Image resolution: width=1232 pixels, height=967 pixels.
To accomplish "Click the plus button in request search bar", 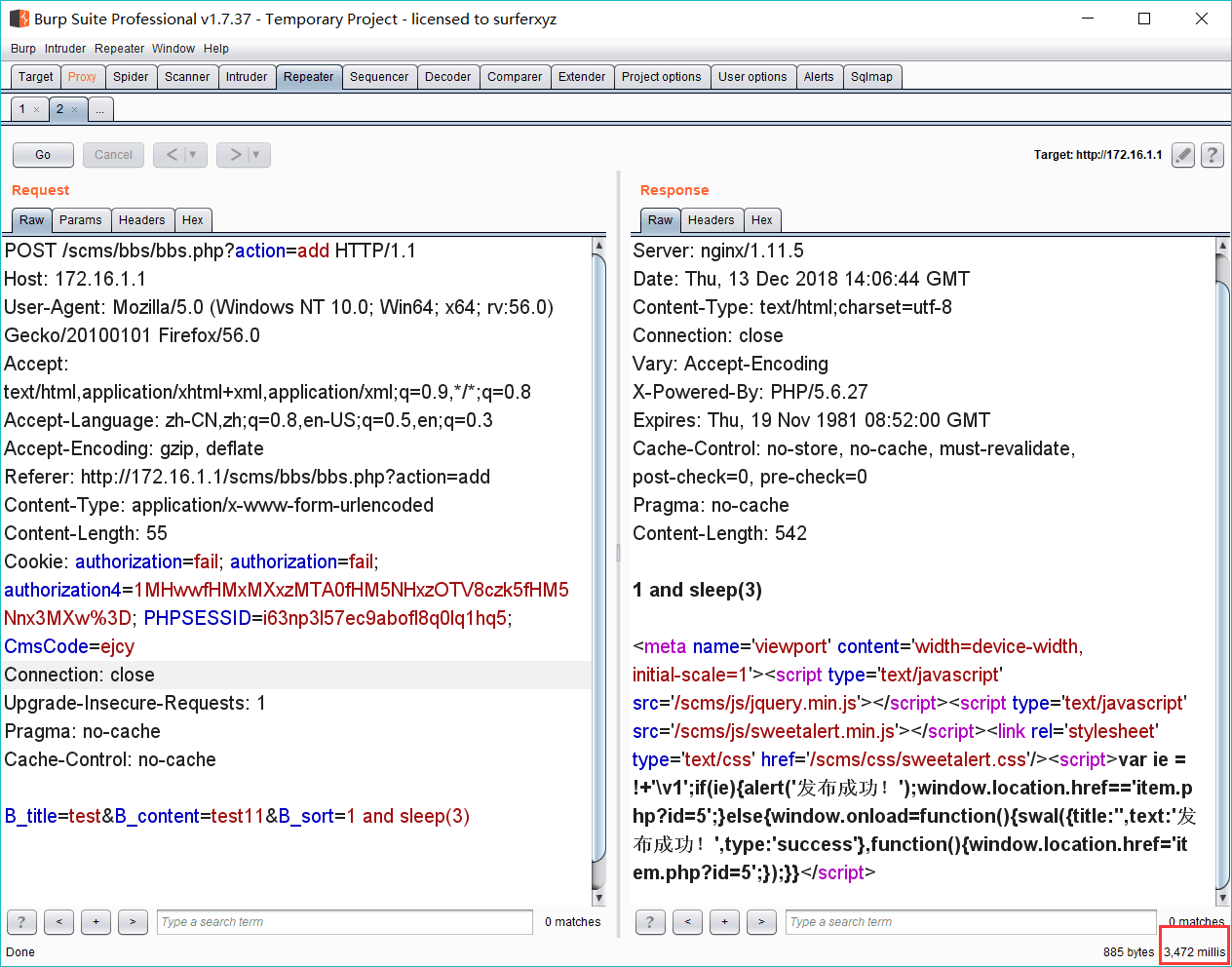I will coord(96,922).
